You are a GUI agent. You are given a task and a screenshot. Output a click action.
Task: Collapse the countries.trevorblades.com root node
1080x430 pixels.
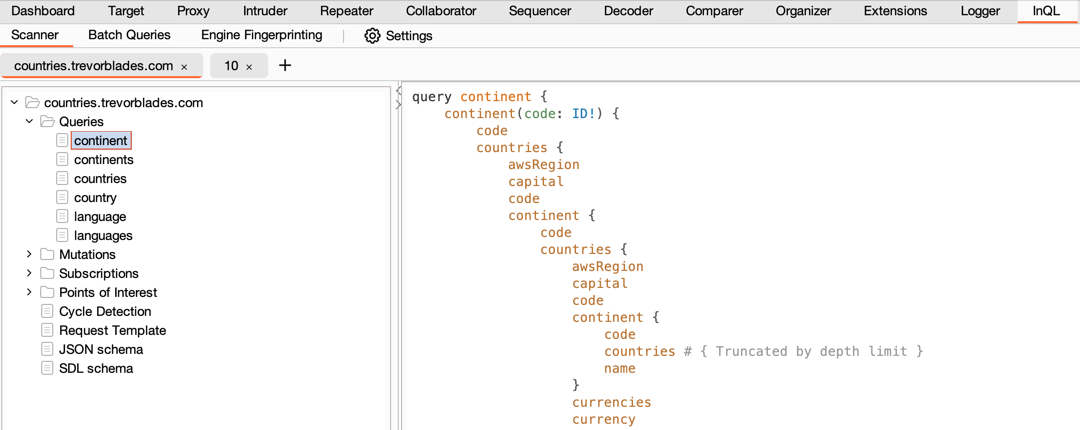pos(14,103)
